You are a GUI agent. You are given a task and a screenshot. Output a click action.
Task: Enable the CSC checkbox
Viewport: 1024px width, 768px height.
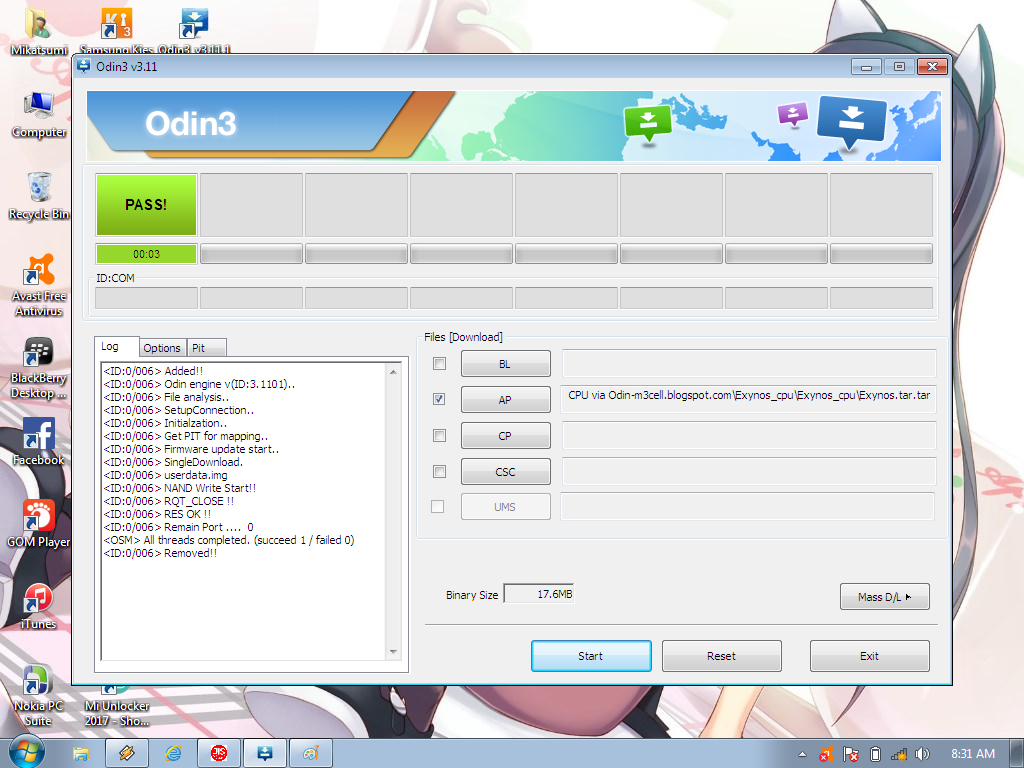tap(438, 471)
